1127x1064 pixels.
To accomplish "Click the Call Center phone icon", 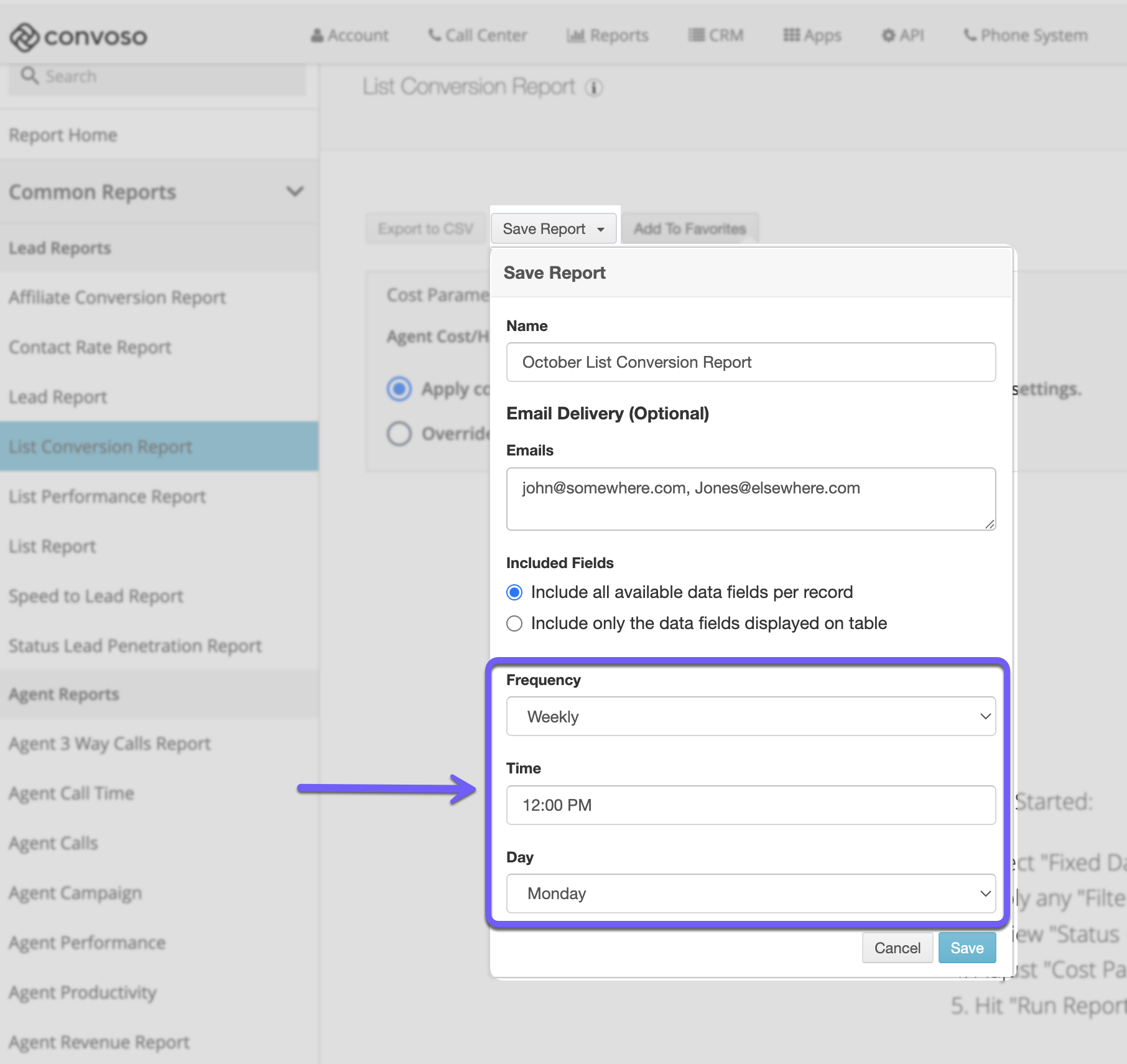I will (434, 35).
